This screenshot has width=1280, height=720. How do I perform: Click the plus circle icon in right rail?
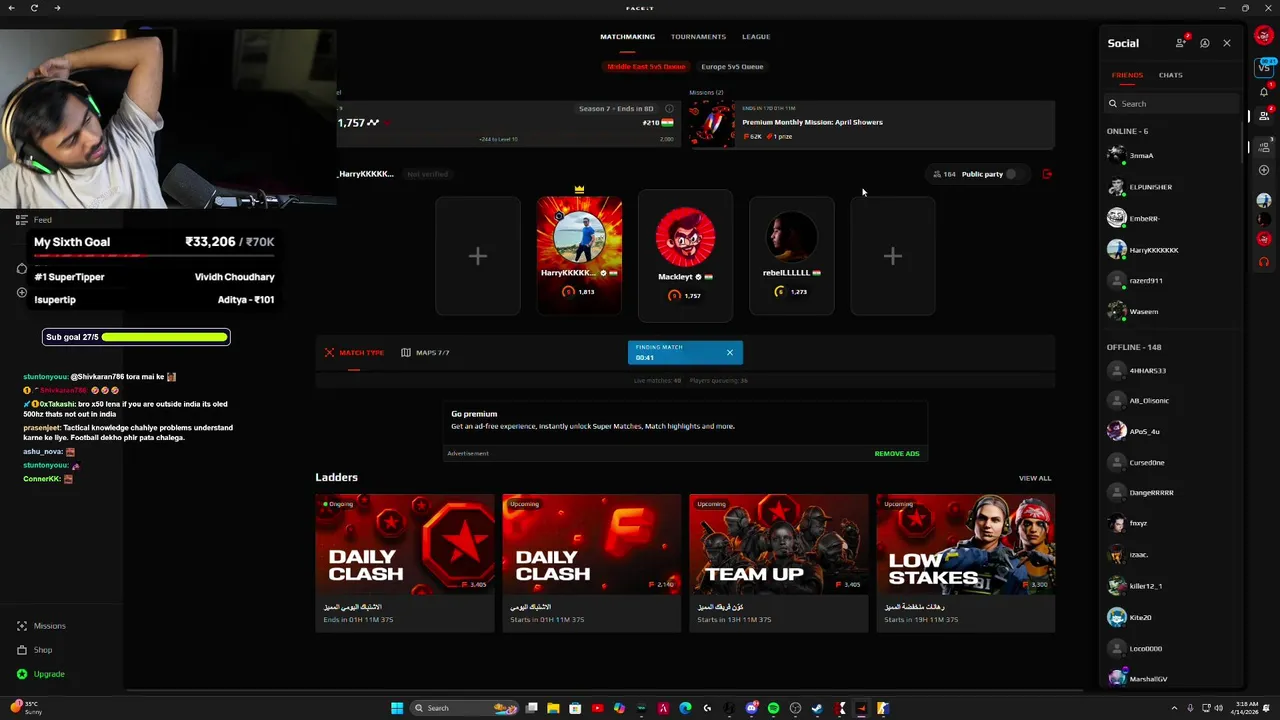pos(1264,170)
